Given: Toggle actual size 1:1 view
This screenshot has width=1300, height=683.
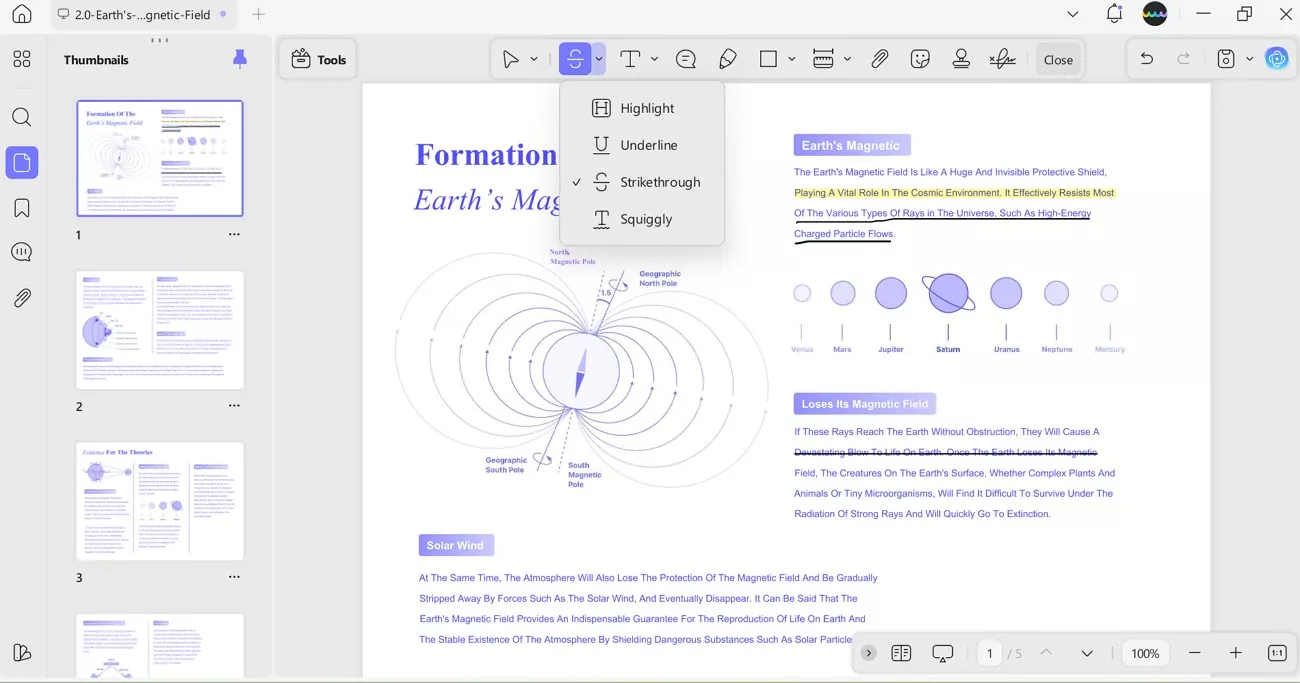Looking at the screenshot, I should point(1277,653).
